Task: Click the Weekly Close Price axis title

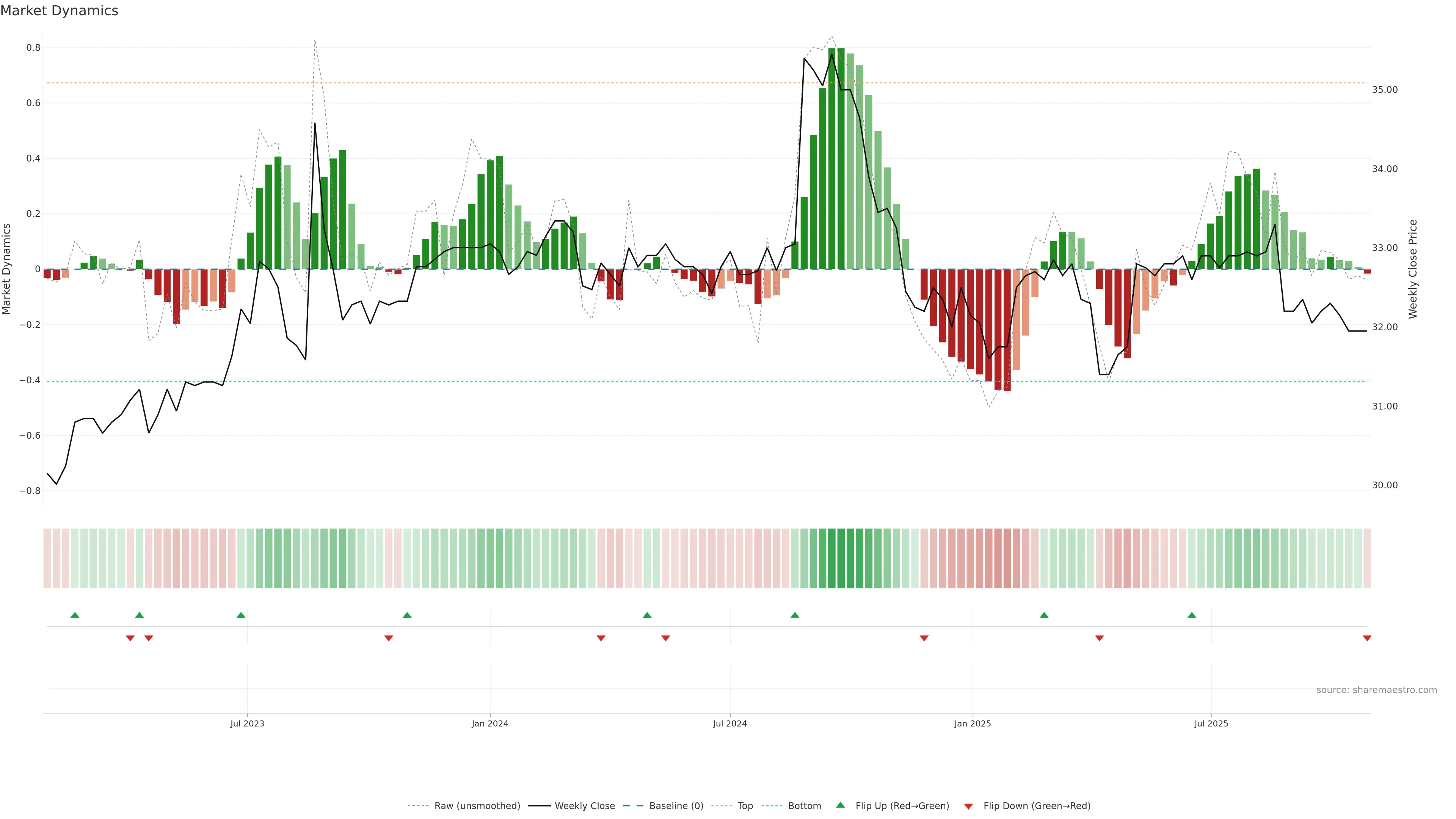Action: pos(1412,269)
